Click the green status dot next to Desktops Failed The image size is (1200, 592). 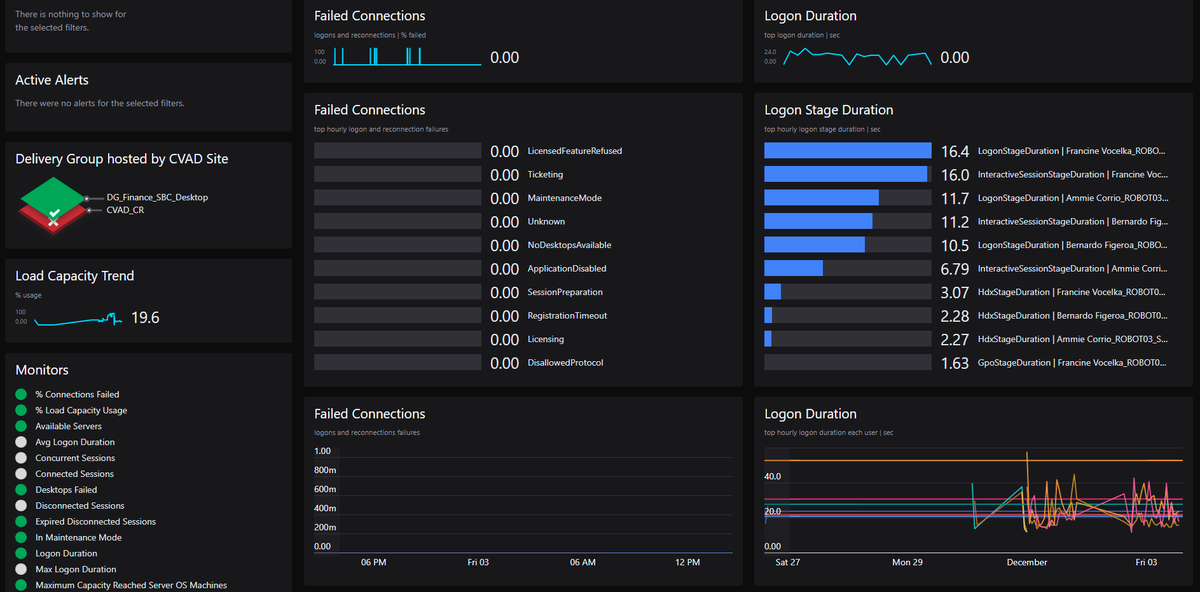tap(21, 490)
